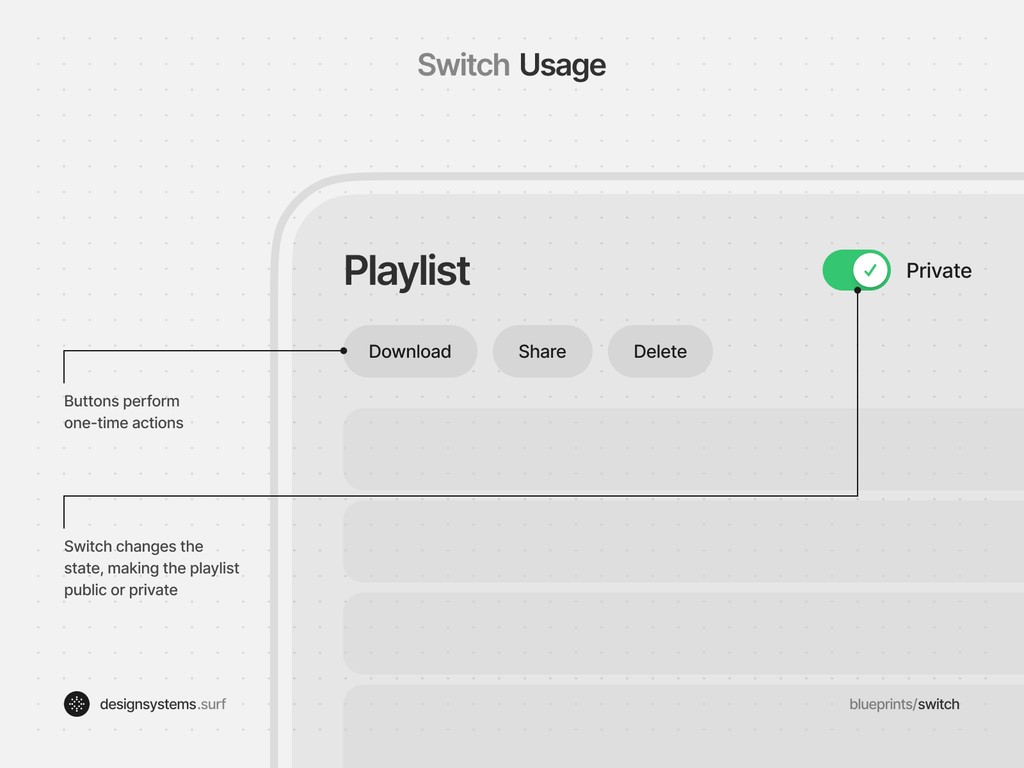
Task: Click the checkmark inside the green switch
Action: [869, 269]
